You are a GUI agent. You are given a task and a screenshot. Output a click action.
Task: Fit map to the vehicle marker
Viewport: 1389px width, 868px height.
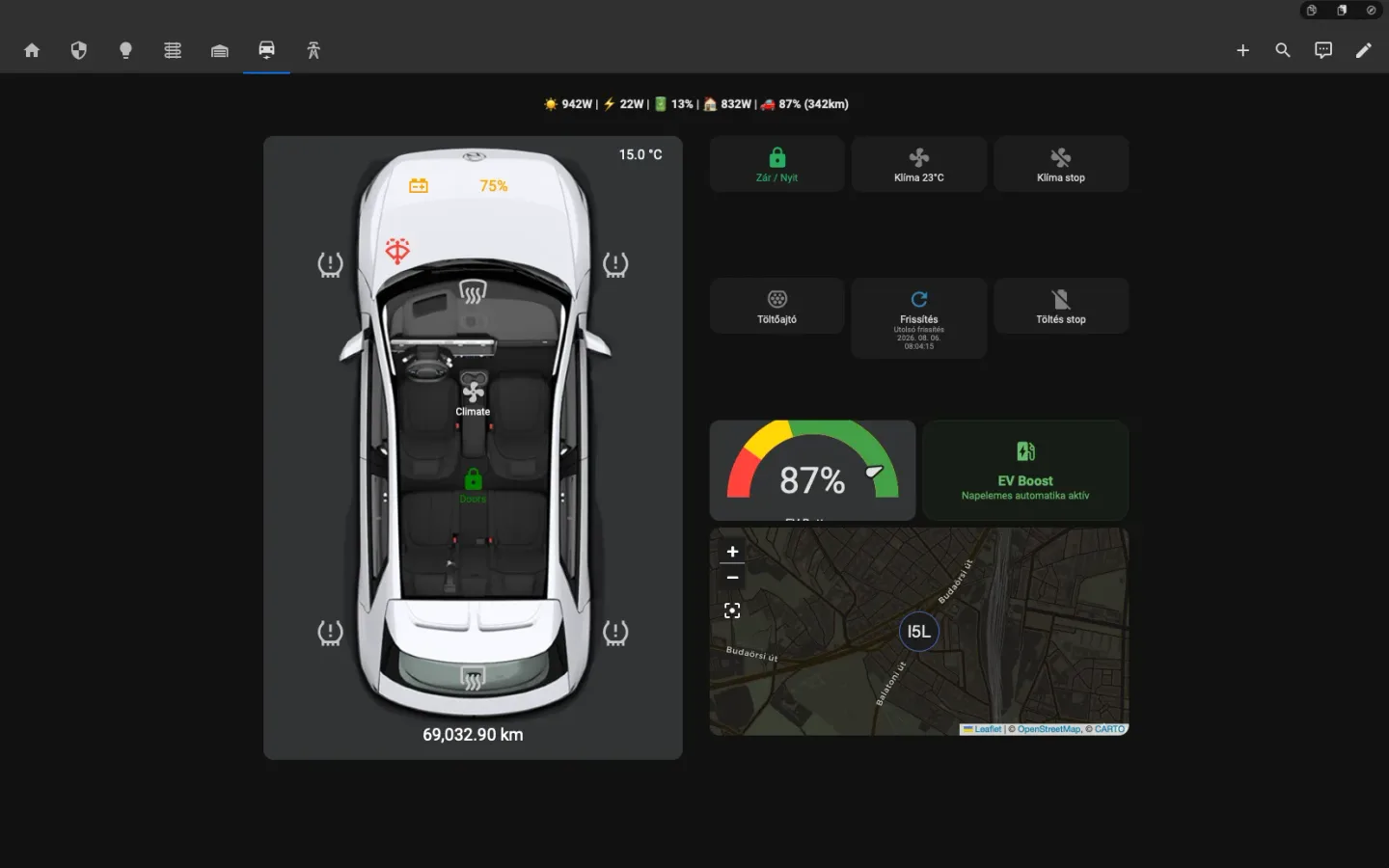point(732,610)
